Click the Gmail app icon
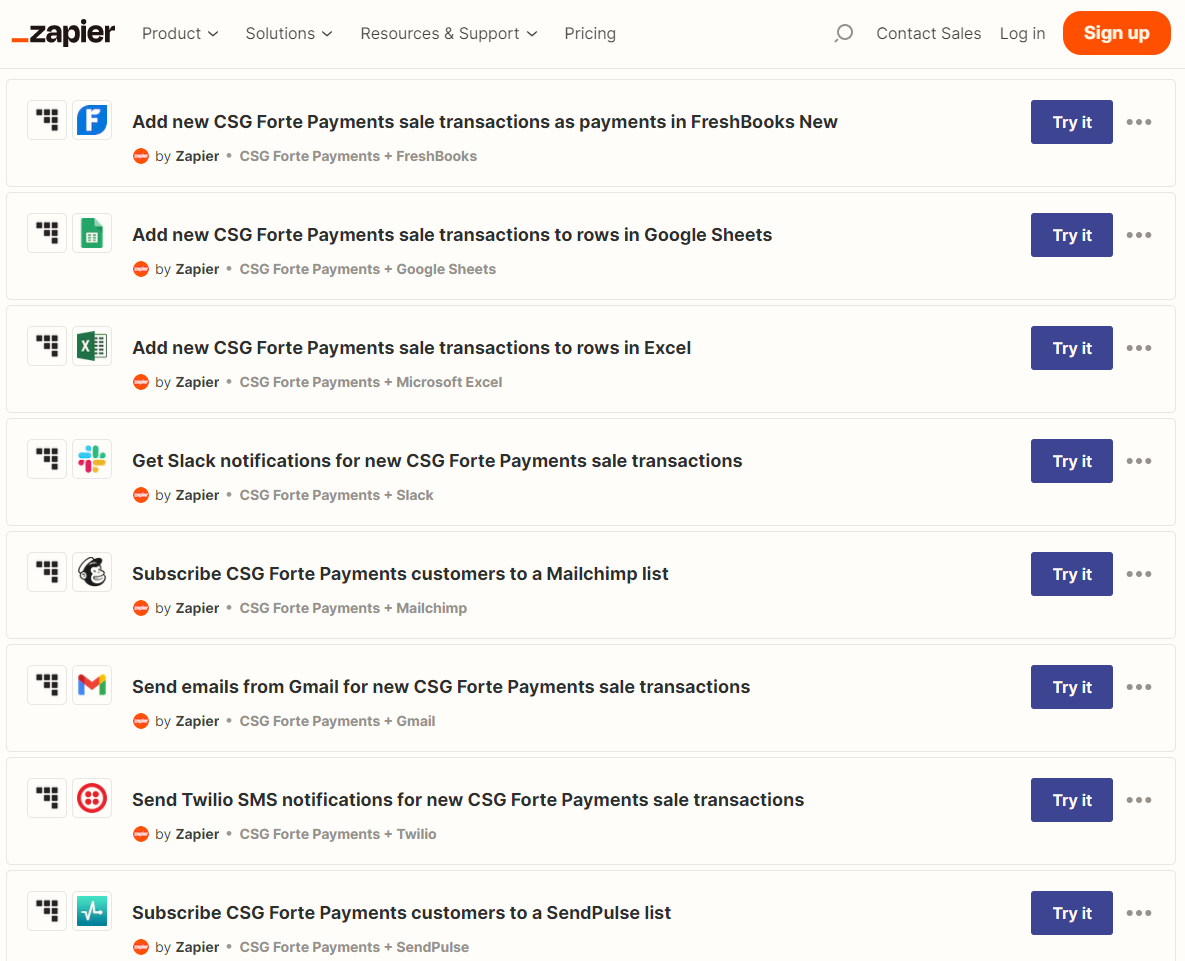This screenshot has width=1185, height=961. (92, 684)
